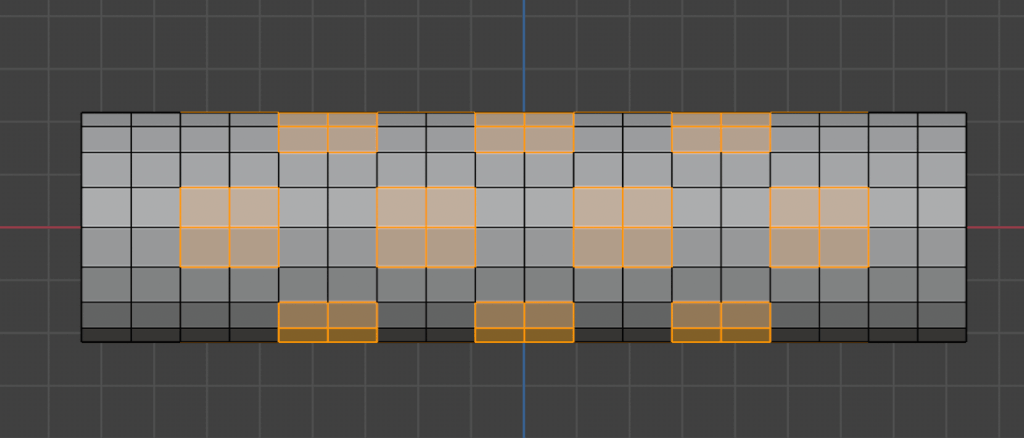Viewport: 1024px width, 438px height.
Task: Pick the rightmost selected face group along bottom edge
Action: tap(721, 321)
